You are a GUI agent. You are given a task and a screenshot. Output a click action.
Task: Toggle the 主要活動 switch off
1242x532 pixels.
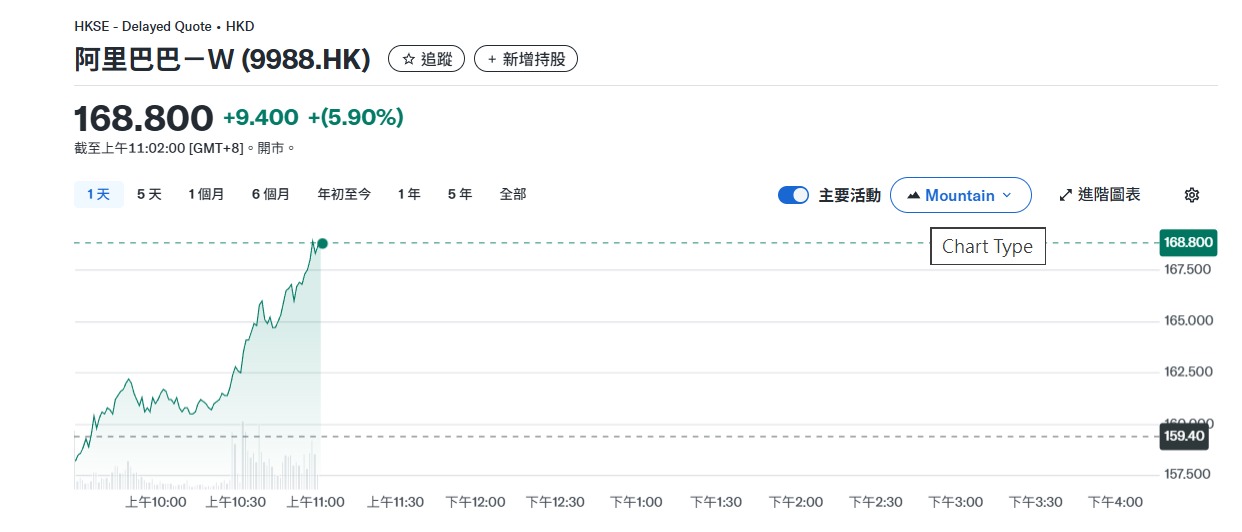pyautogui.click(x=793, y=195)
